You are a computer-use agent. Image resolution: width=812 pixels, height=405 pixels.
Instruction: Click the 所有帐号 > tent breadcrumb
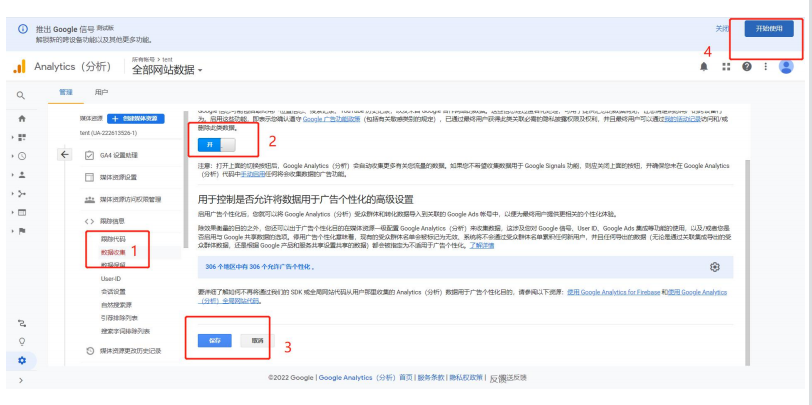click(152, 59)
